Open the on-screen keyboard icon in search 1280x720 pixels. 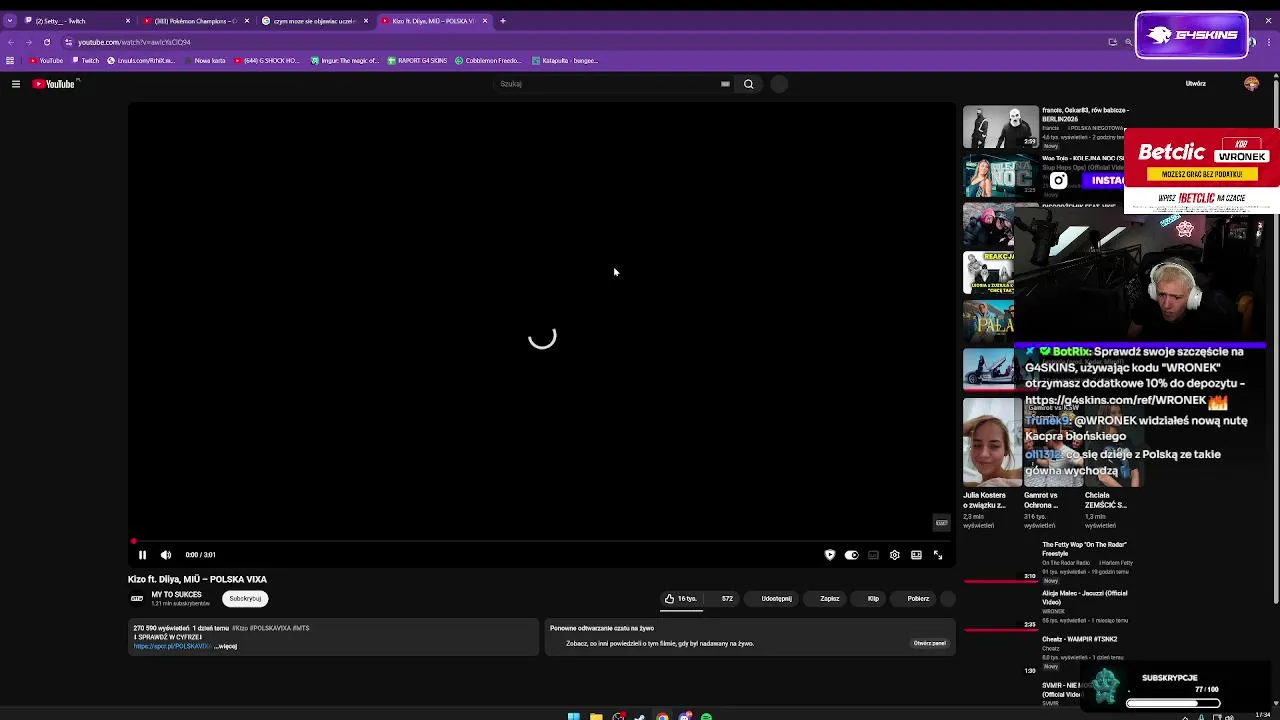[725, 84]
